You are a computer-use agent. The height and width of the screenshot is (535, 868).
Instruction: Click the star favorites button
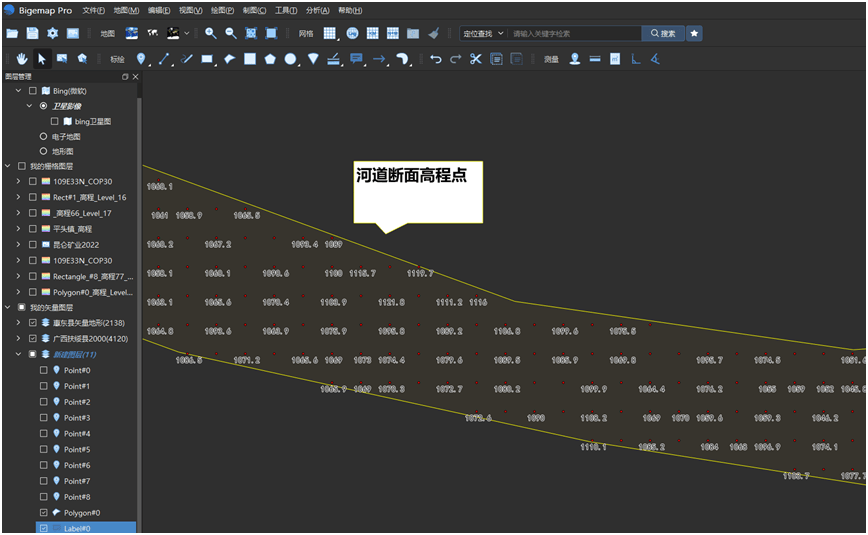pyautogui.click(x=694, y=33)
